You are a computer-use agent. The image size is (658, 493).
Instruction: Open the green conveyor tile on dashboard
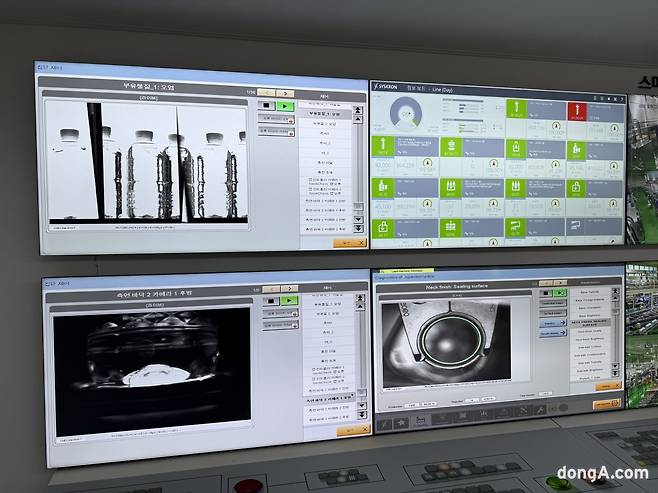pos(515,227)
